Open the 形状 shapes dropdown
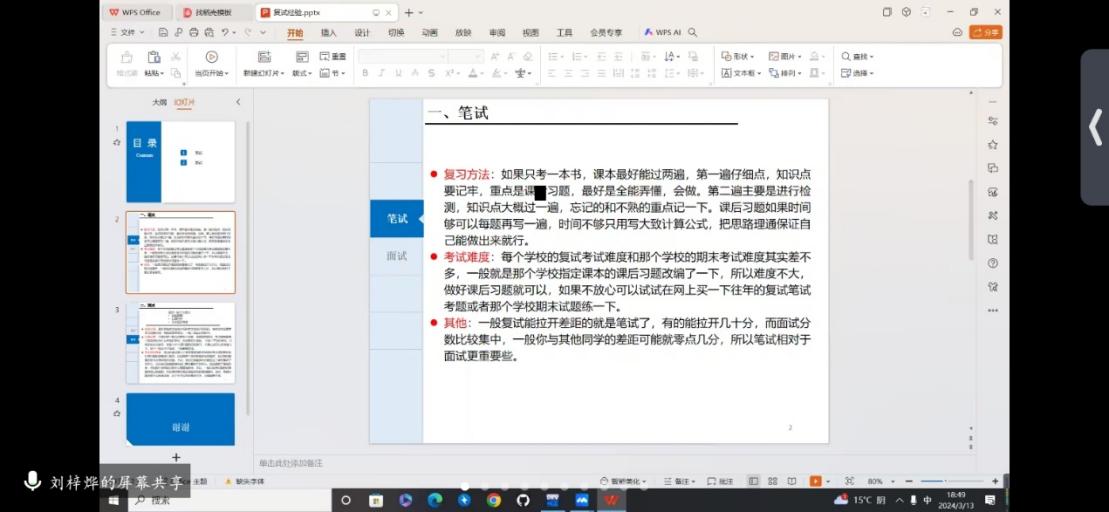This screenshot has height=512, width=1109. point(738,57)
